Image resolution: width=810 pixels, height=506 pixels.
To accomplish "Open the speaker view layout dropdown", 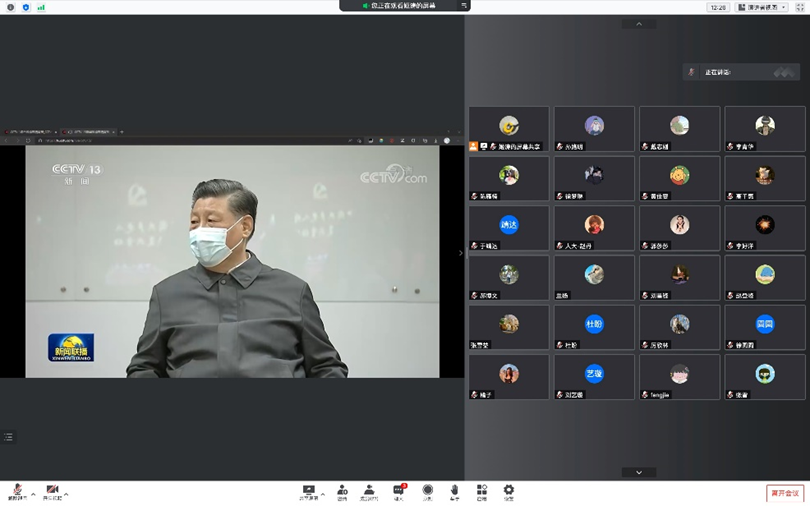I will coord(762,7).
